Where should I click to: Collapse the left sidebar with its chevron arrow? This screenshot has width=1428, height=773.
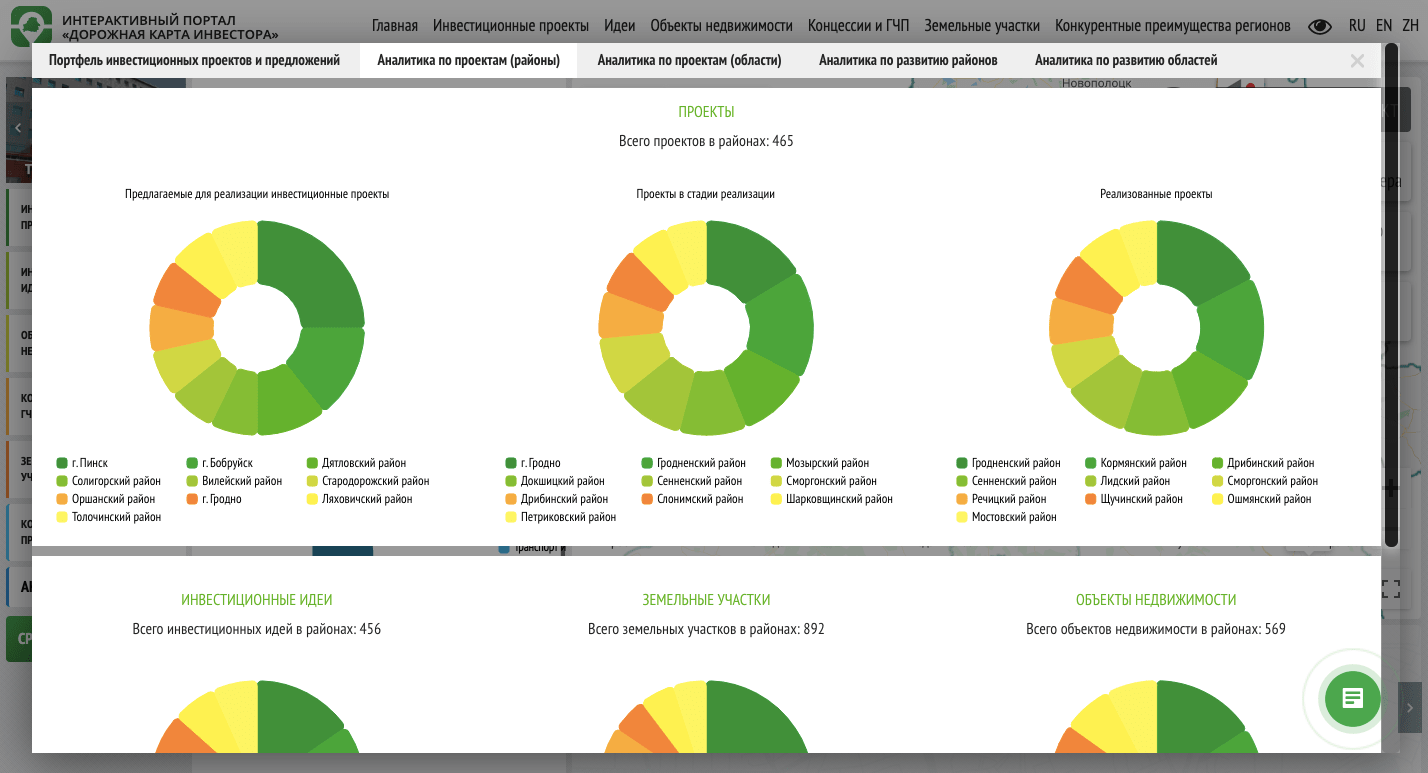tap(18, 128)
